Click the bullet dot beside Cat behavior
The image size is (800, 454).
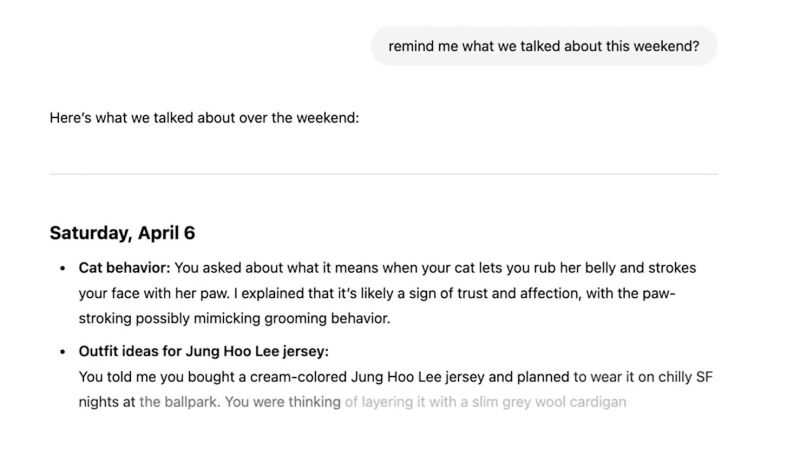tap(62, 268)
